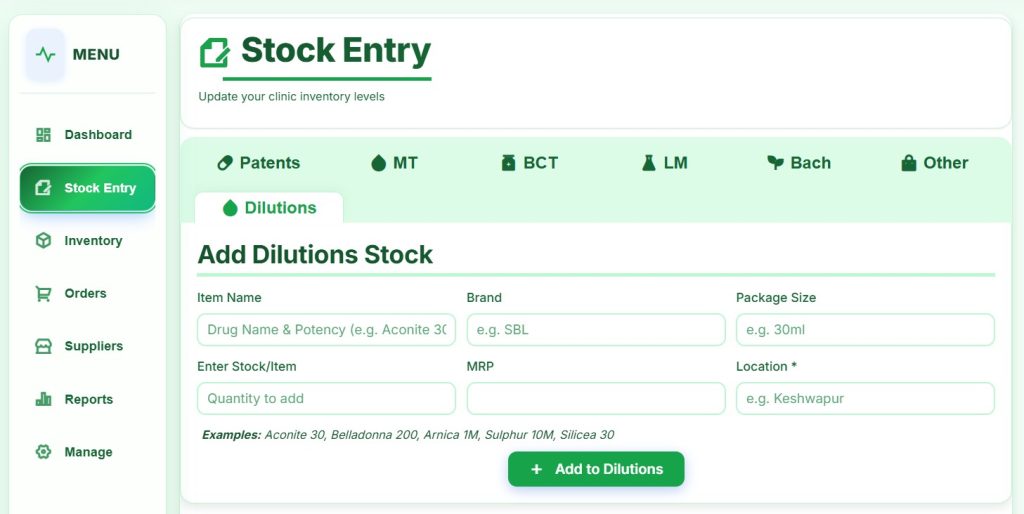This screenshot has width=1024, height=514.
Task: Click the Reports bar chart icon
Action: [43, 399]
